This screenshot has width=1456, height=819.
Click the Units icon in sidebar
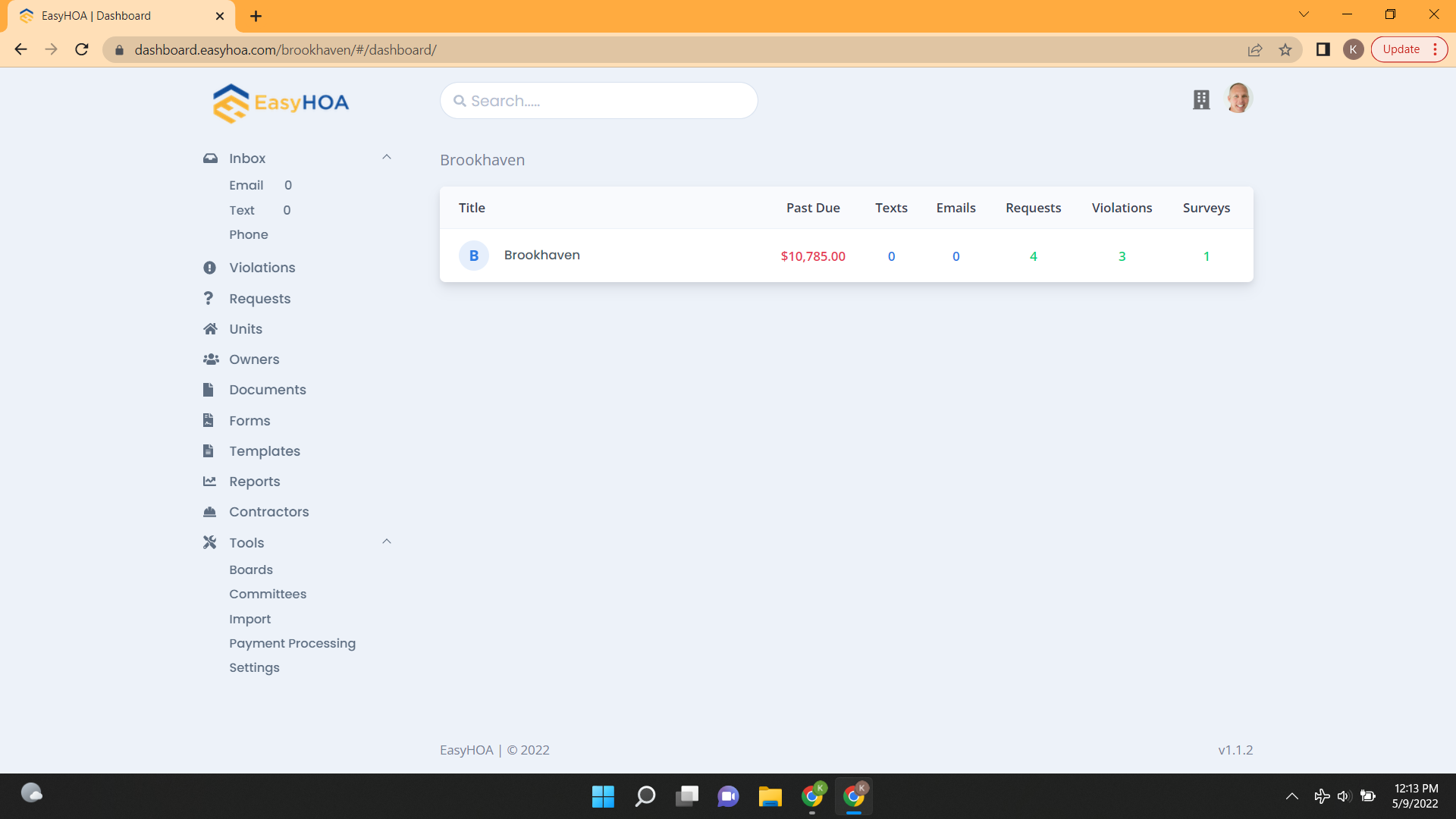point(210,328)
